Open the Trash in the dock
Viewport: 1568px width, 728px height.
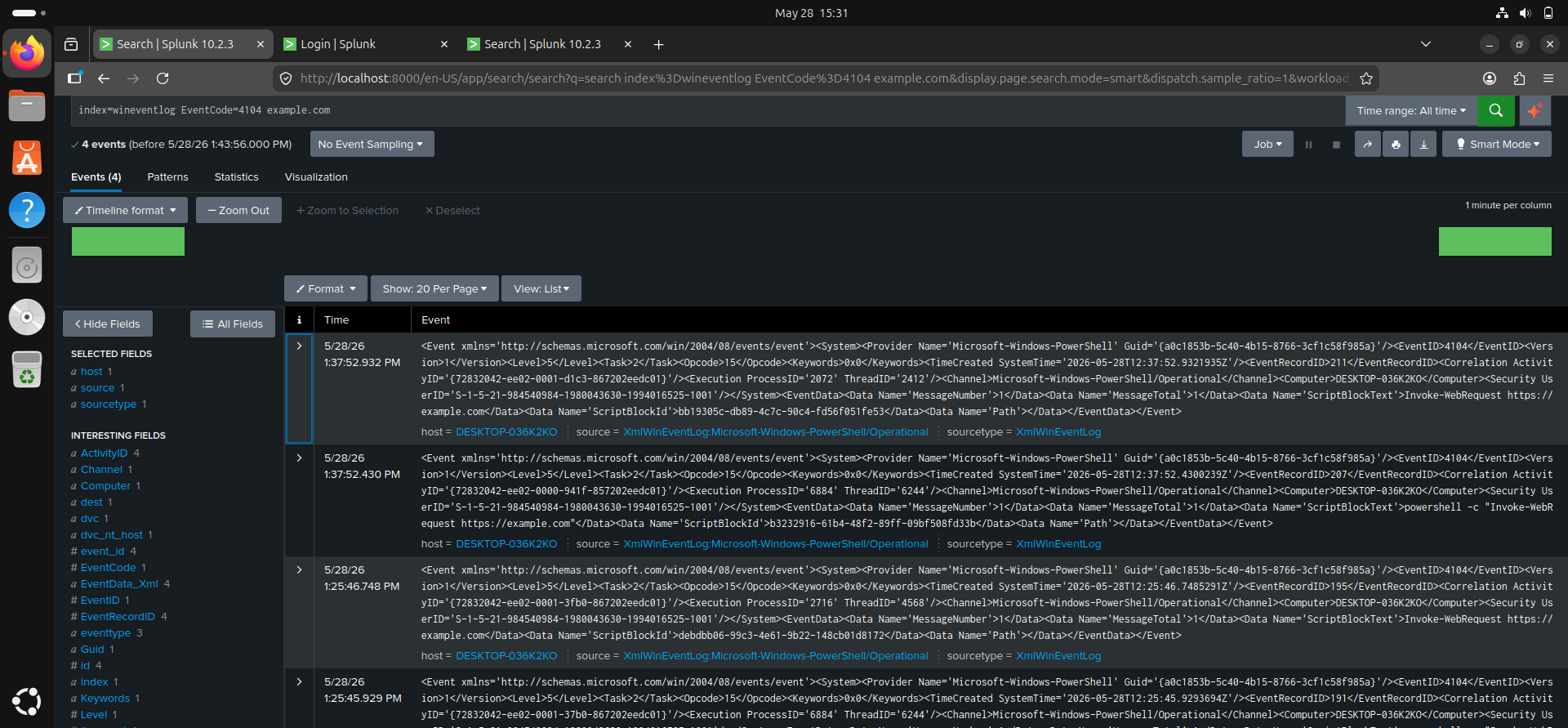click(27, 369)
